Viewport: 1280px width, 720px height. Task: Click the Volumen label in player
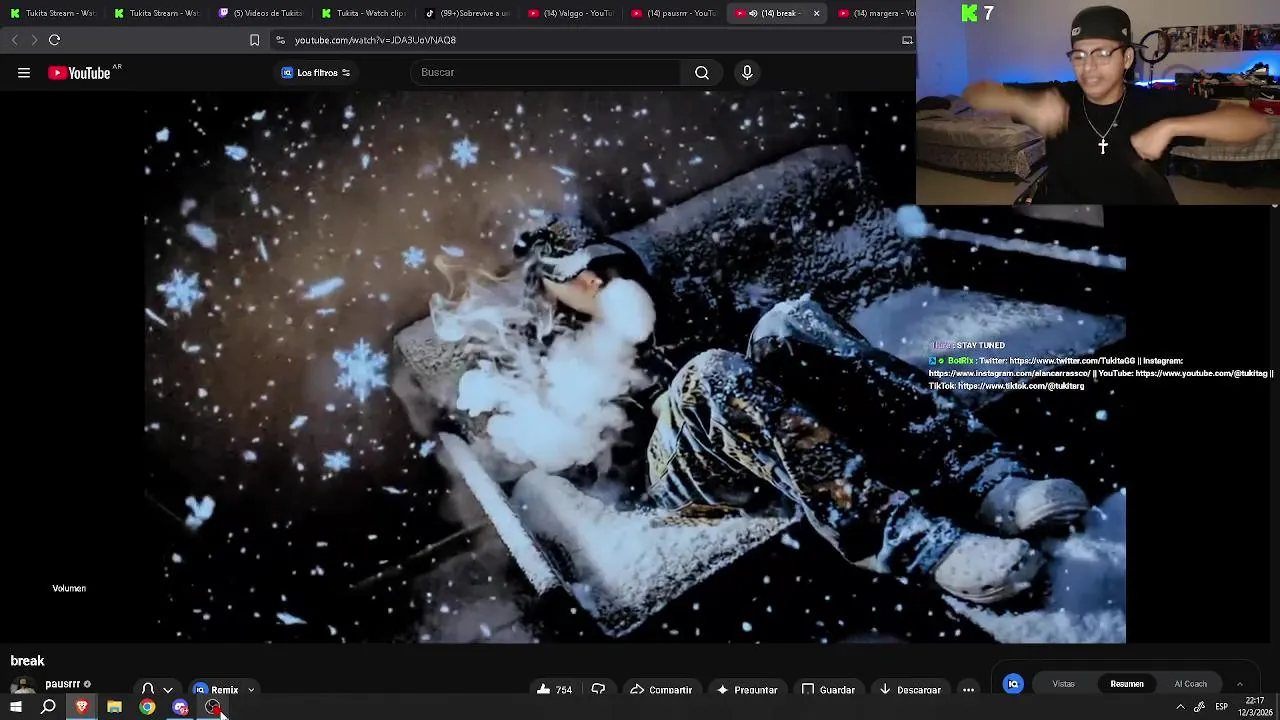[x=69, y=588]
